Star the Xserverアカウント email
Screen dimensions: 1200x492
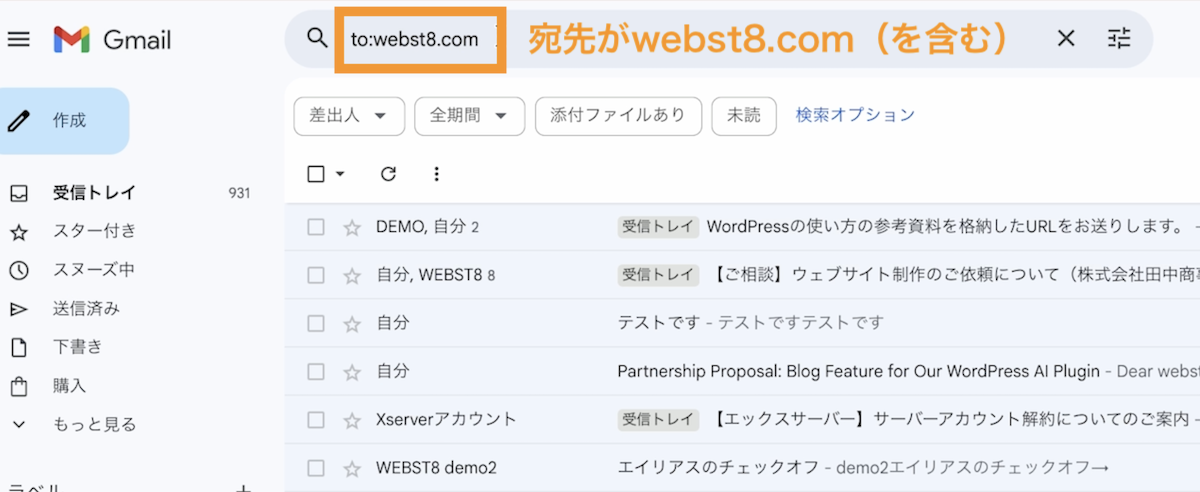pyautogui.click(x=351, y=419)
